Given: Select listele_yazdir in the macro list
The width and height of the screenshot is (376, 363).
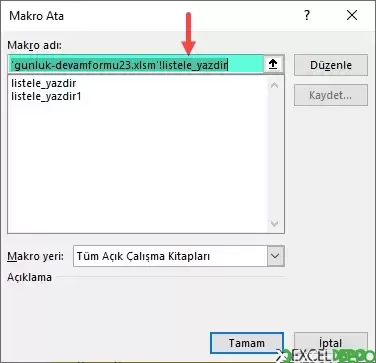Looking at the screenshot, I should click(44, 83).
